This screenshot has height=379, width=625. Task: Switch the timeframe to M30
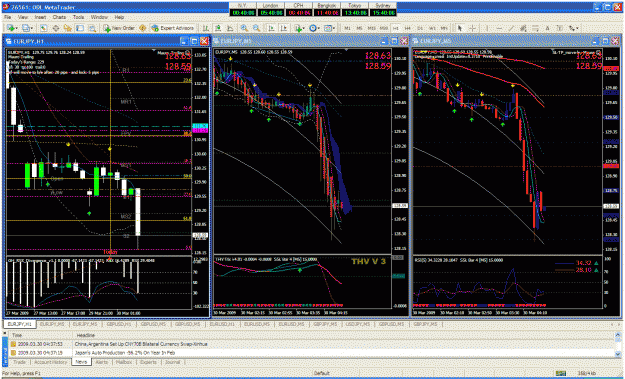(383, 28)
